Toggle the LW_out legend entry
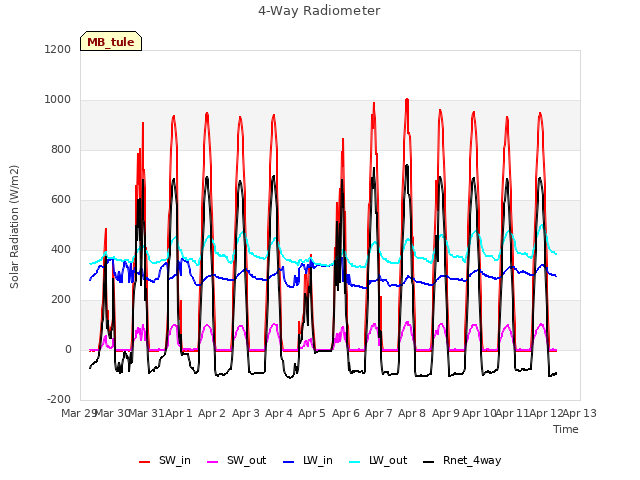This screenshot has height=480, width=640. coord(378,460)
